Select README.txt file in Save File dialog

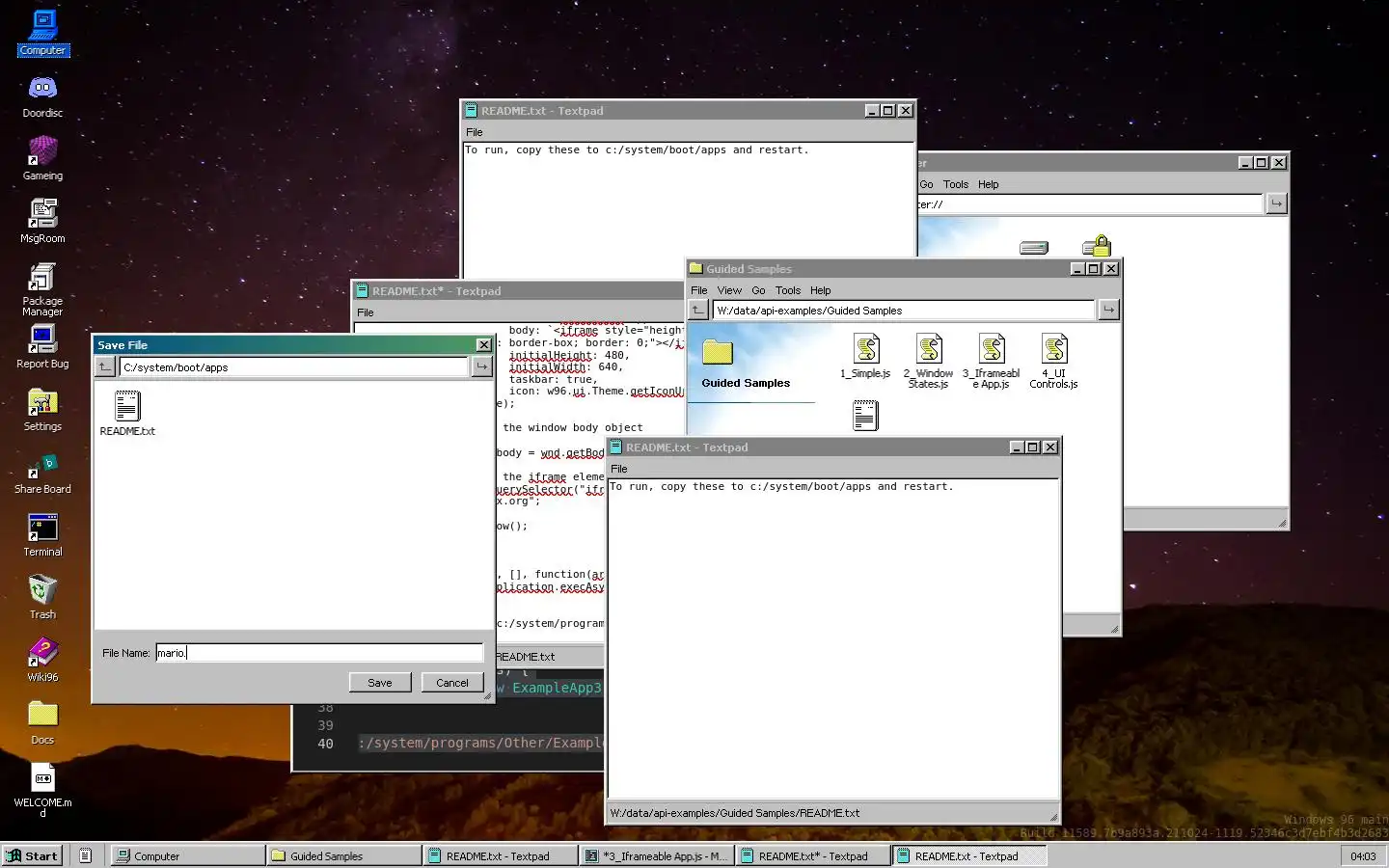[127, 413]
